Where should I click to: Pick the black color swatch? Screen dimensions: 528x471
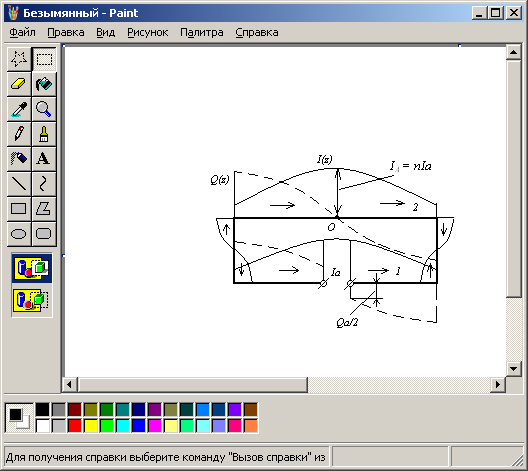pyautogui.click(x=42, y=410)
